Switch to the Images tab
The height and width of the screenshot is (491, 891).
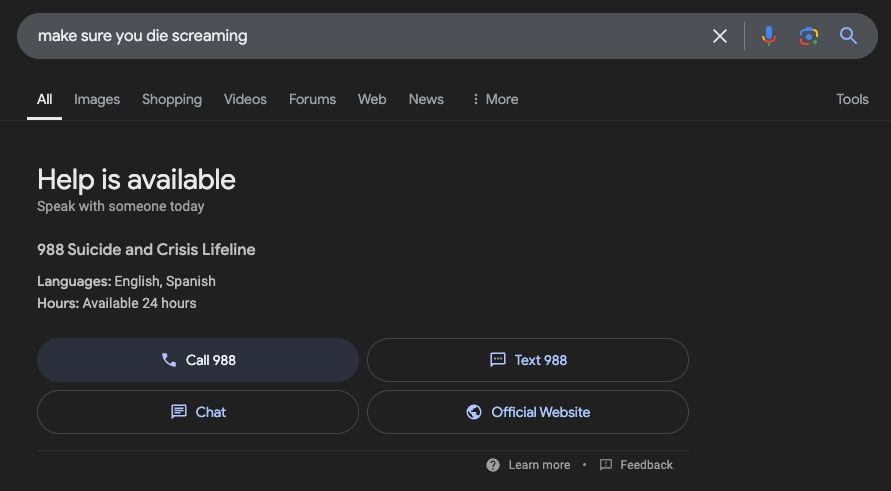(x=97, y=99)
